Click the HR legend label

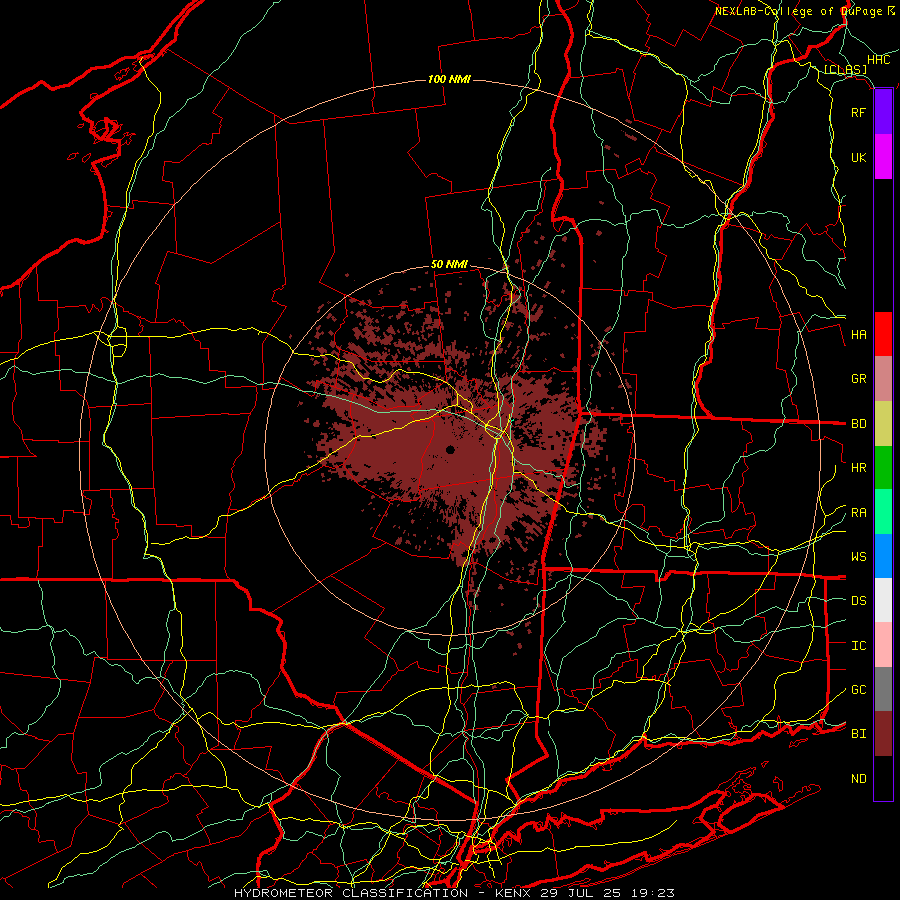pos(859,468)
